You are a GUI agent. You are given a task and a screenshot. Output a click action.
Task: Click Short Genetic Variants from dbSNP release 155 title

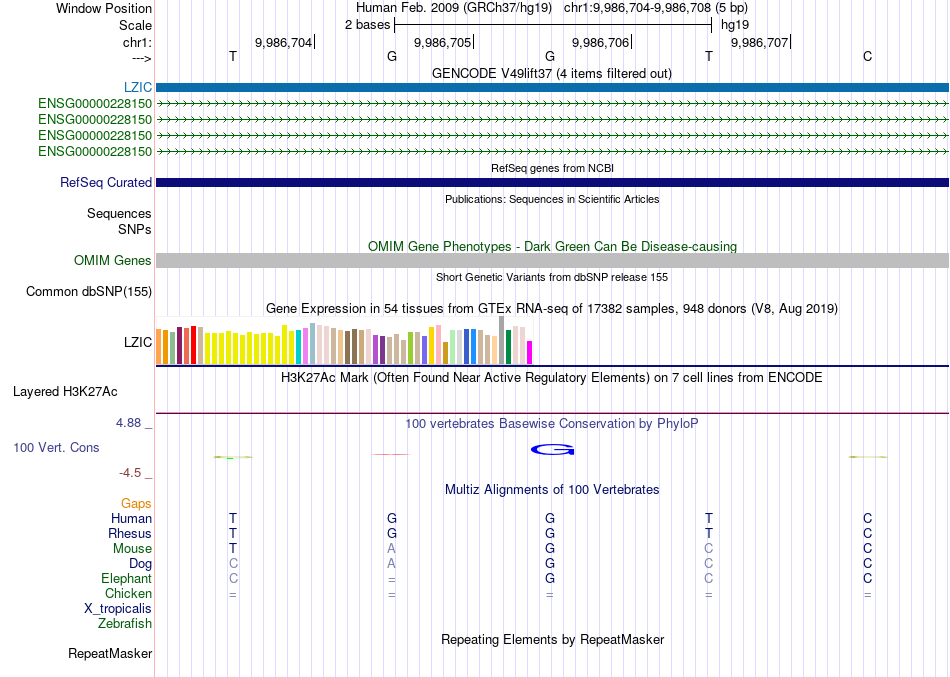(552, 277)
